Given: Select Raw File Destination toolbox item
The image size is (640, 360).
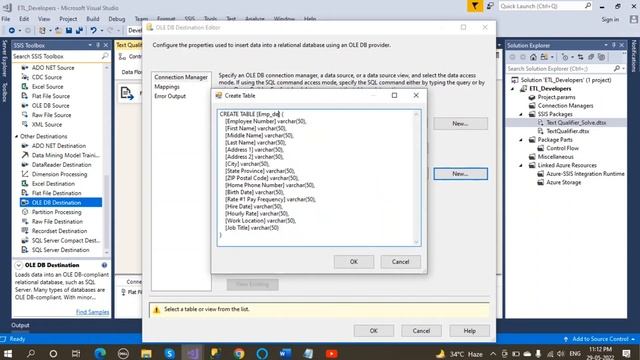Looking at the screenshot, I should (57, 222).
